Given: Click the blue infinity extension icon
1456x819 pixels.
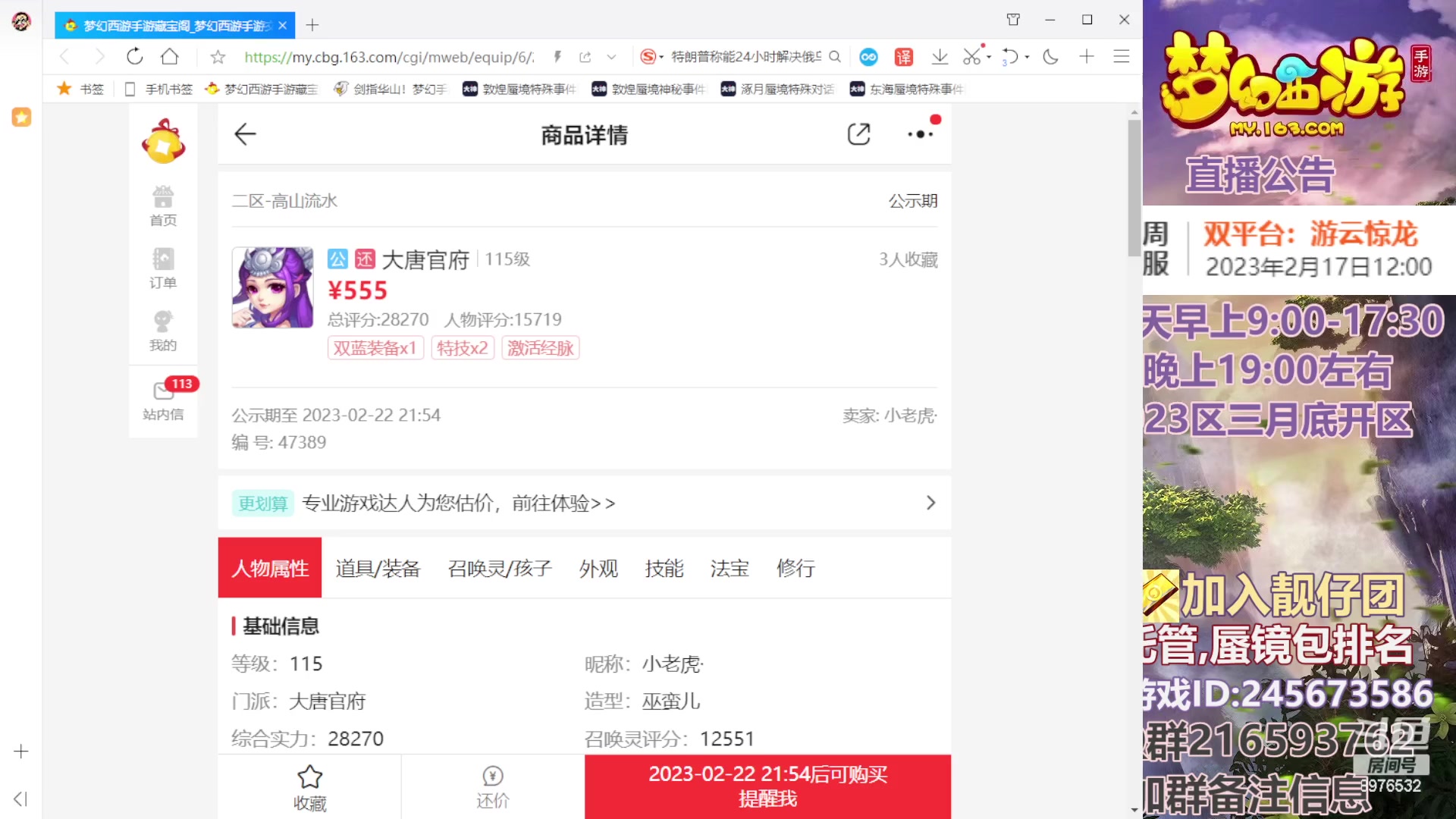Looking at the screenshot, I should (x=868, y=57).
